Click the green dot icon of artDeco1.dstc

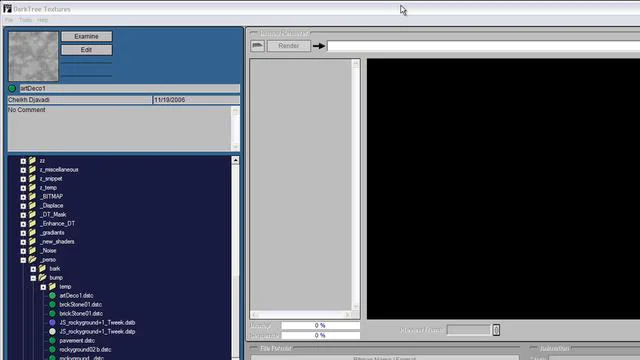tap(52, 296)
